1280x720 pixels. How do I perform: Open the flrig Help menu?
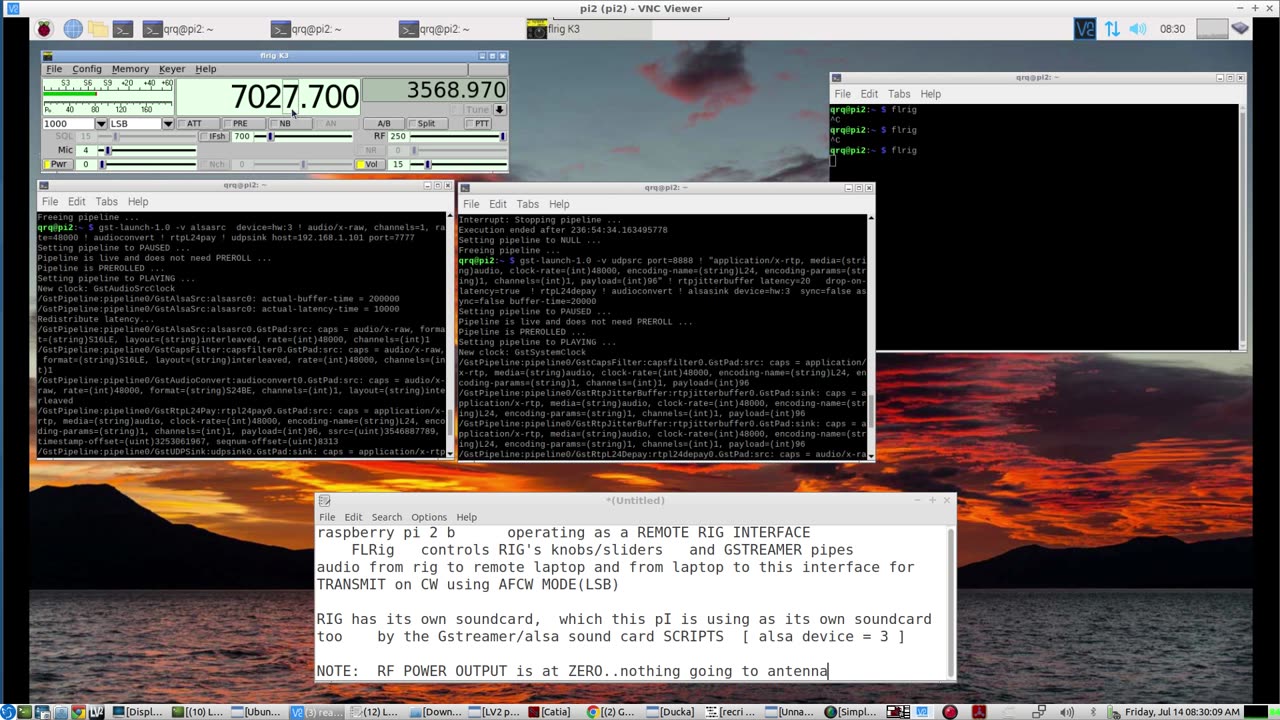(x=206, y=69)
